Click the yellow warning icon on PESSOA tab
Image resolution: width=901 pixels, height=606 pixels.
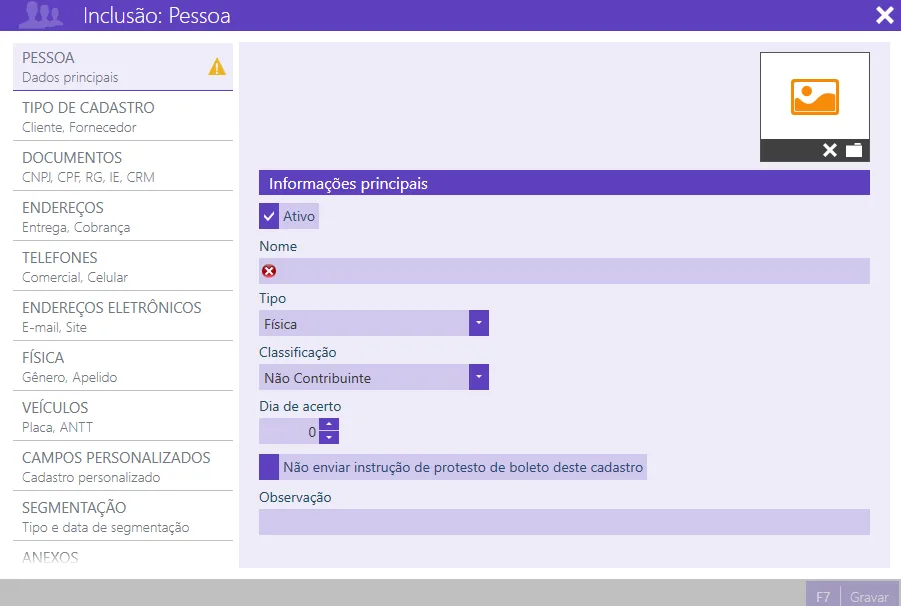click(217, 67)
